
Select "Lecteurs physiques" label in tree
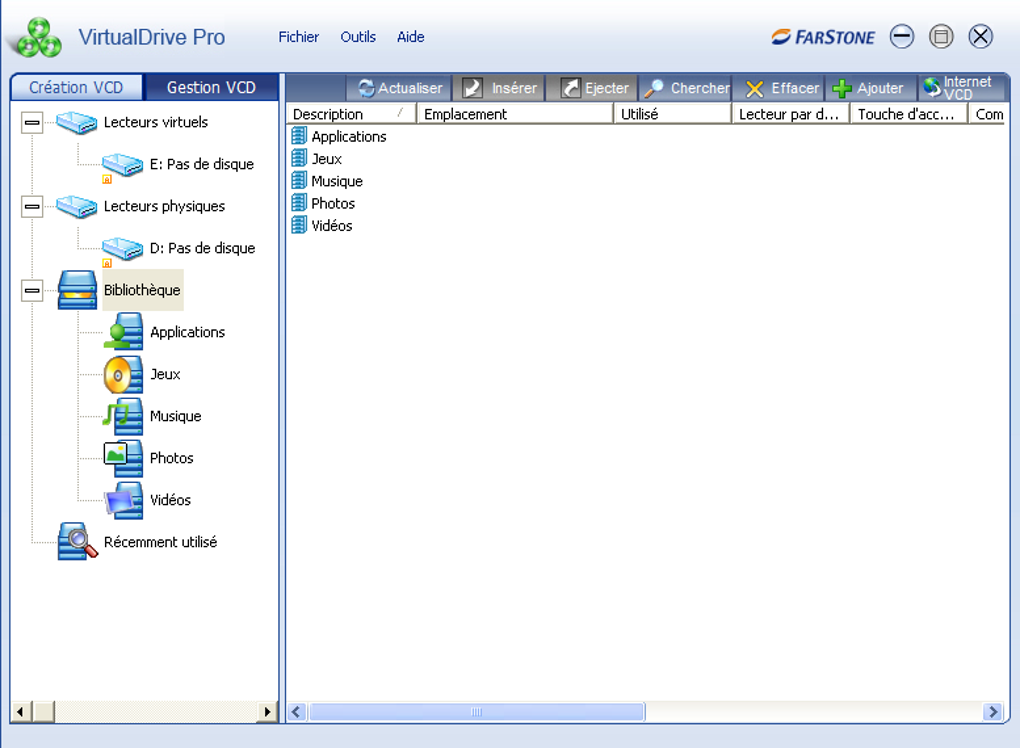(165, 206)
